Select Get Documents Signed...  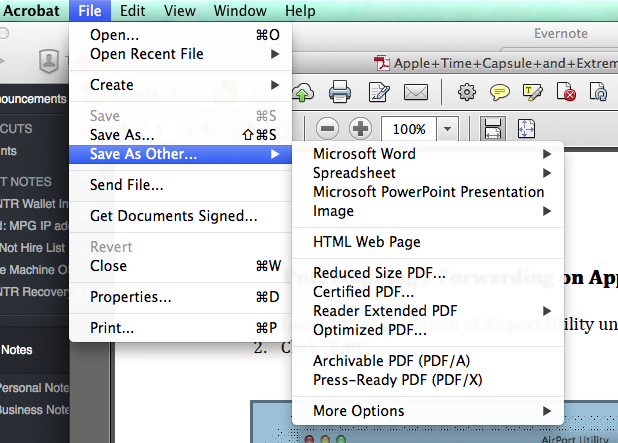[x=181, y=216]
